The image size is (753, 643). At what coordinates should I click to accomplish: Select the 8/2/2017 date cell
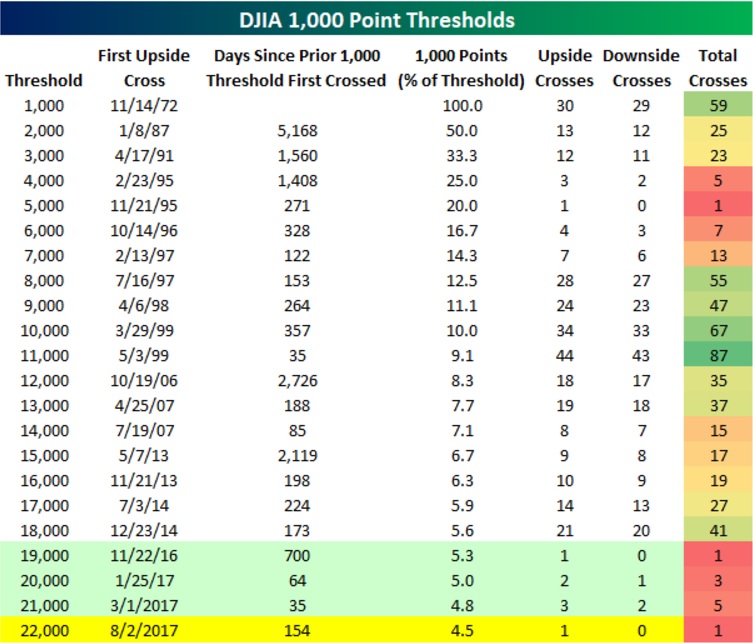pos(135,628)
